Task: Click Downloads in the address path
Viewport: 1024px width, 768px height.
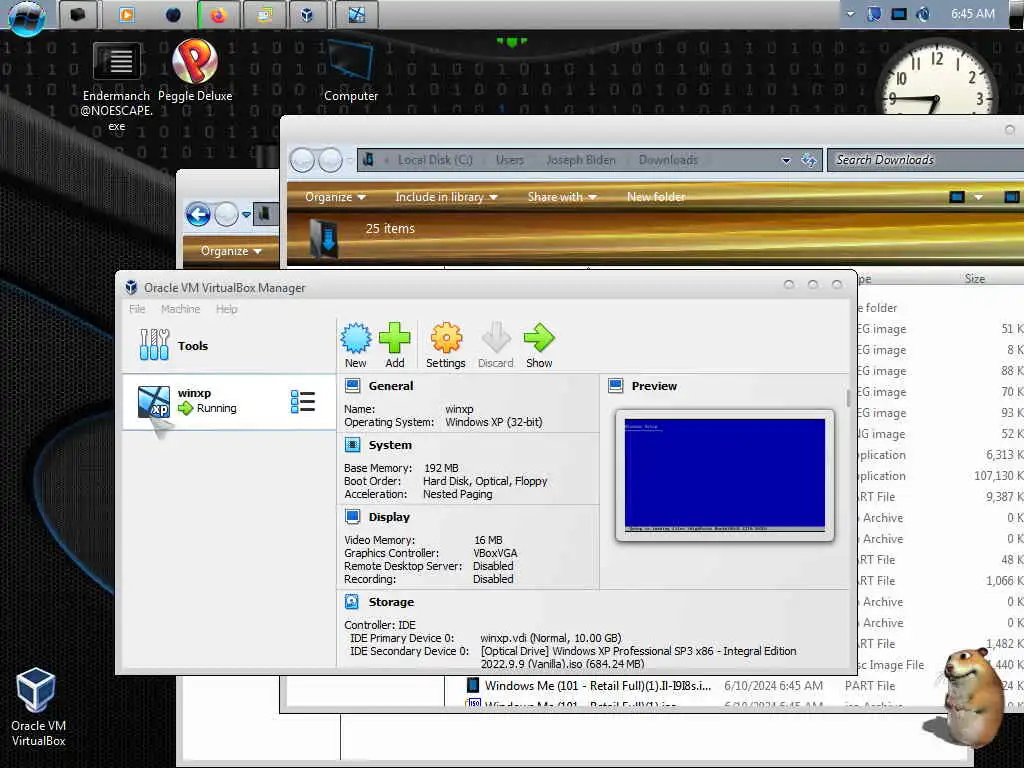Action: 668,160
